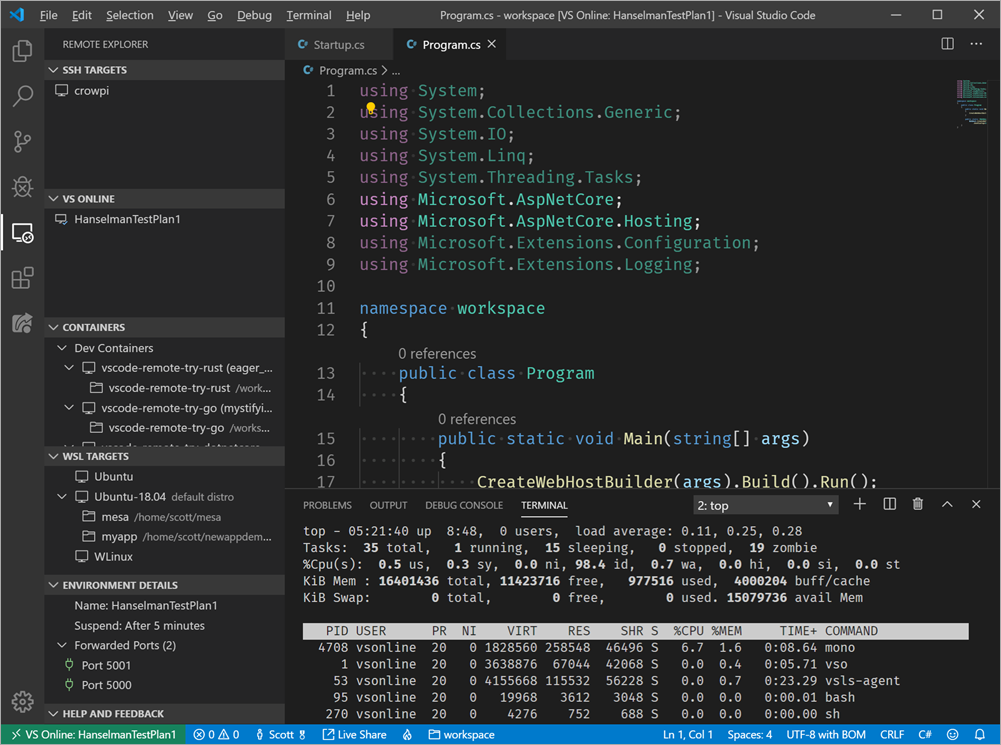Open the Debug view bug icon
The width and height of the screenshot is (1001, 745).
pos(22,187)
